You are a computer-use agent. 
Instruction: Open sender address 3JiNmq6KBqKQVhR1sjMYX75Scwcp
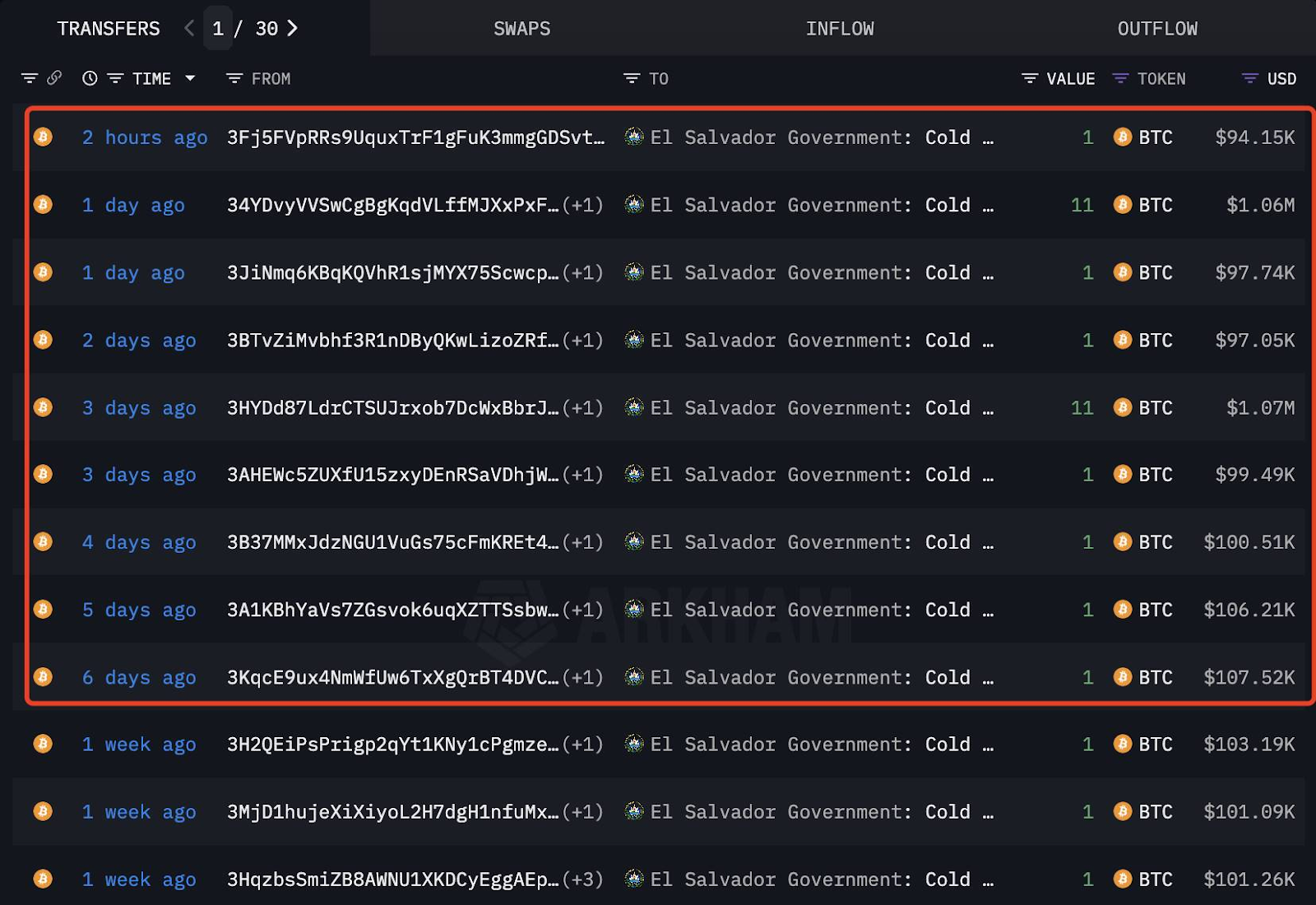[x=392, y=272]
